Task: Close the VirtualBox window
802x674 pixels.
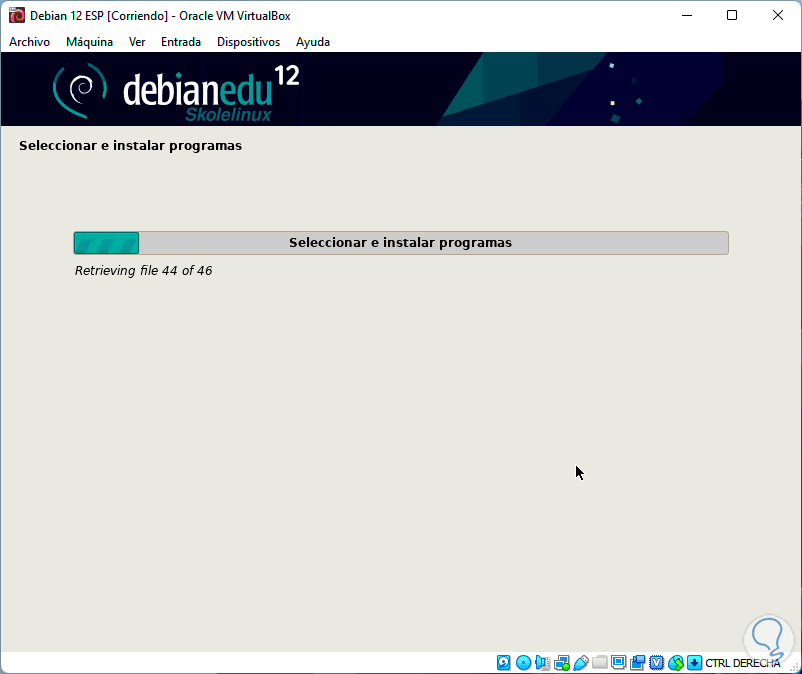Action: (x=777, y=15)
